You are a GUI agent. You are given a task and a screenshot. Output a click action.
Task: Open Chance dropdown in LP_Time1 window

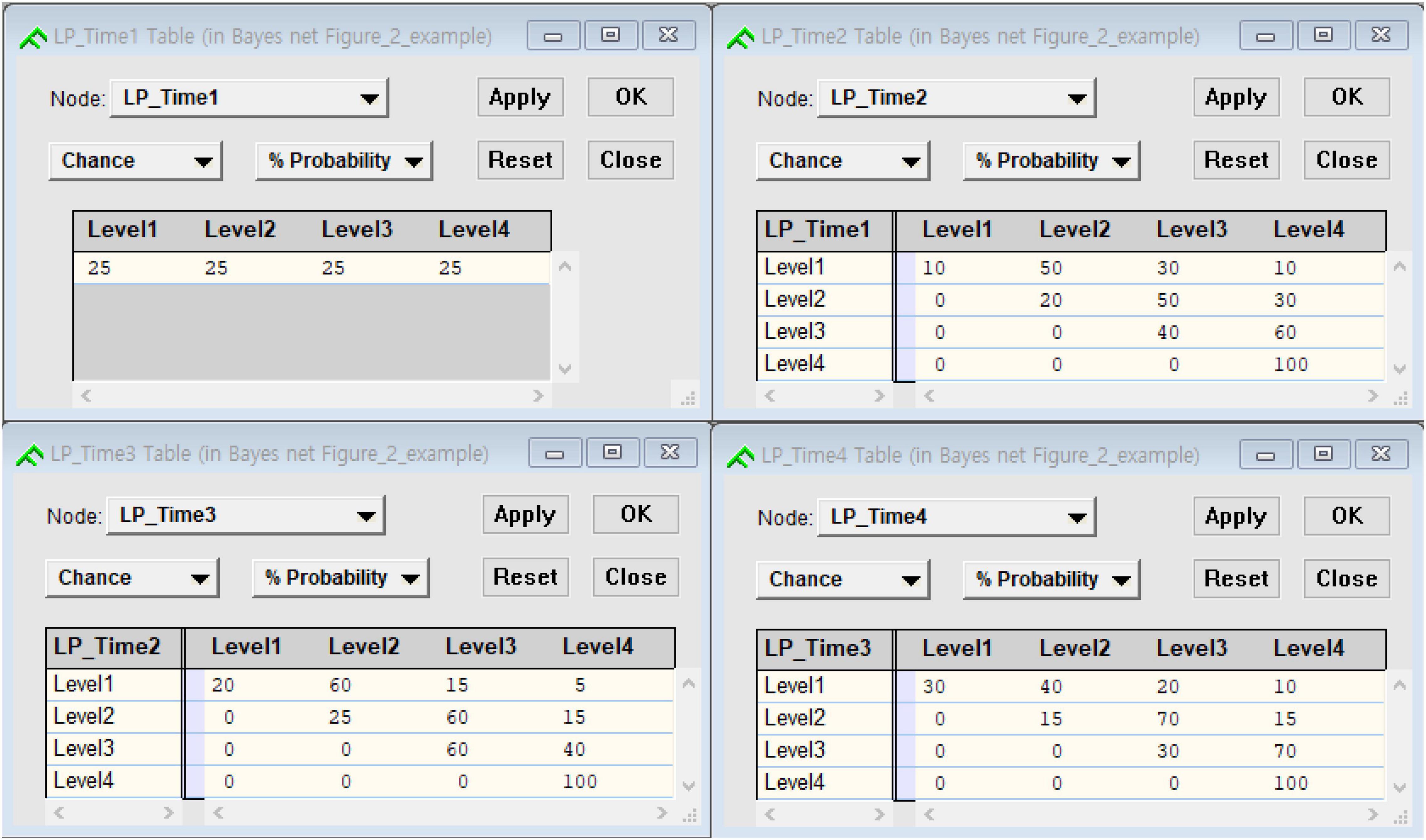[x=135, y=161]
